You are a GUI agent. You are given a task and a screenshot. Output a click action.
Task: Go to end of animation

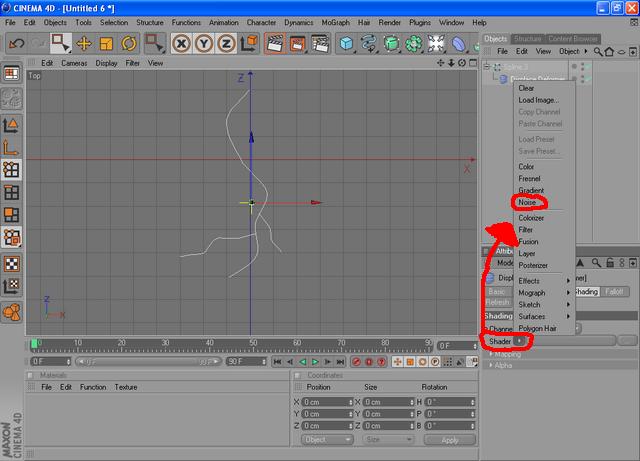pyautogui.click(x=340, y=362)
